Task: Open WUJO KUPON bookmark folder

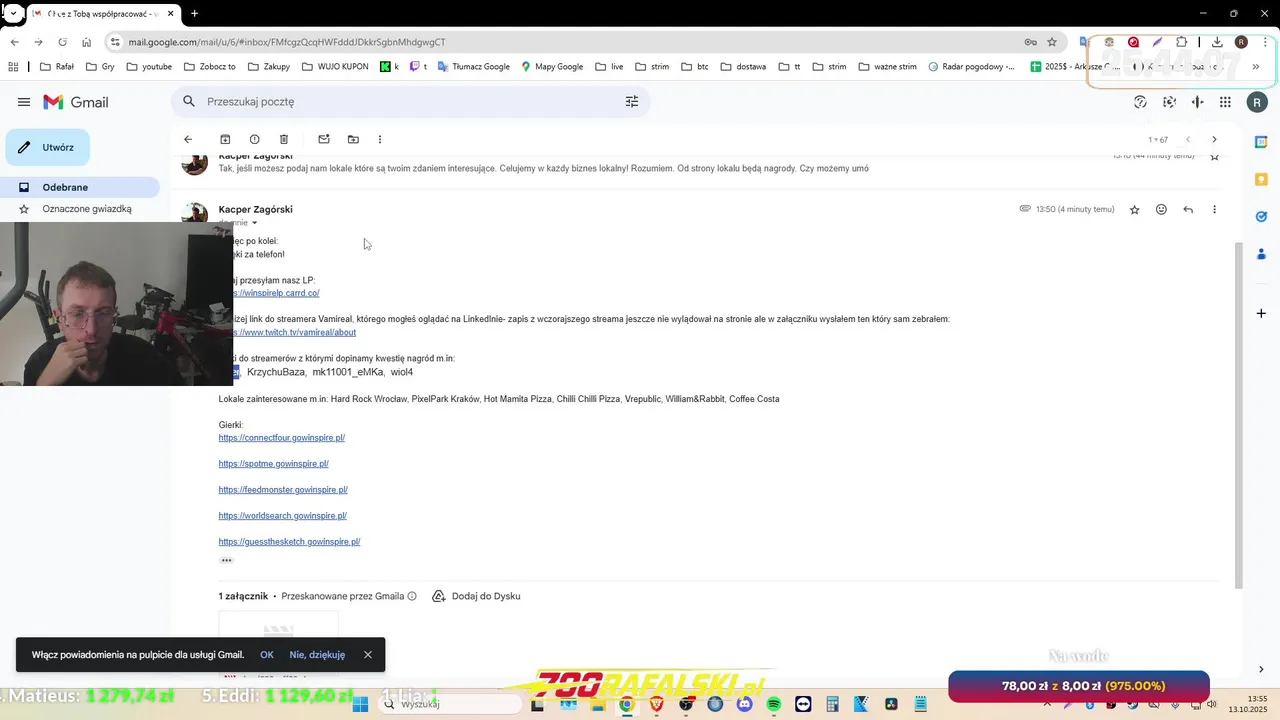Action: pos(336,67)
